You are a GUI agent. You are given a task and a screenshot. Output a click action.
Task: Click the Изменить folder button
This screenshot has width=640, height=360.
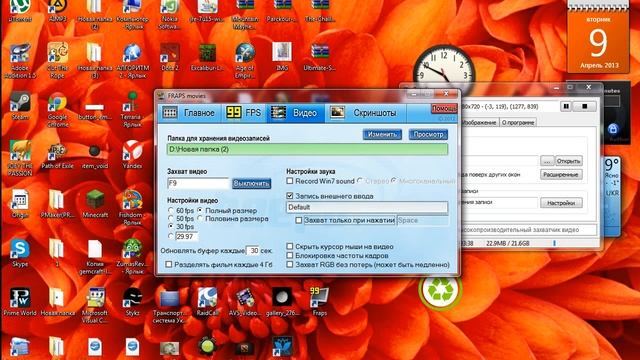pyautogui.click(x=382, y=134)
